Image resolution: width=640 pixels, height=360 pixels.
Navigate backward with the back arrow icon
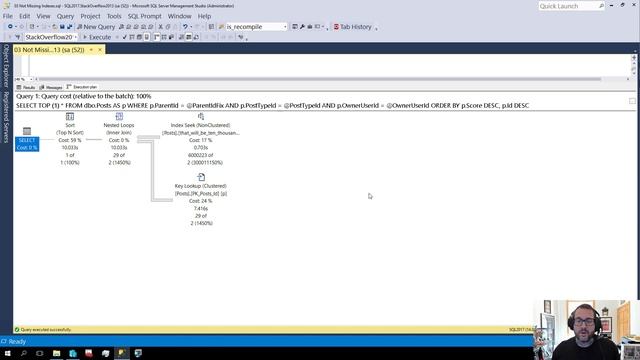[x=10, y=27]
